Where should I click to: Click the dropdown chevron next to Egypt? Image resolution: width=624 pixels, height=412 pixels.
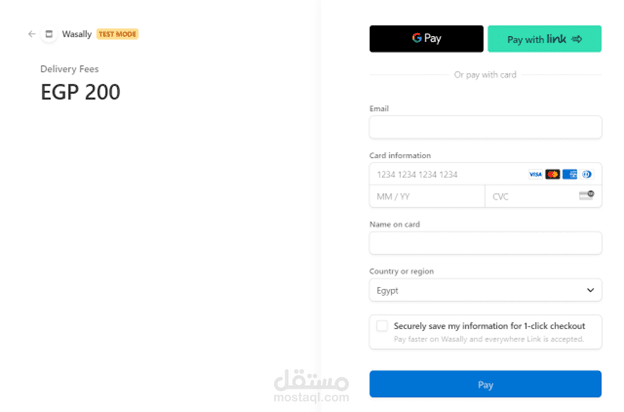(589, 290)
